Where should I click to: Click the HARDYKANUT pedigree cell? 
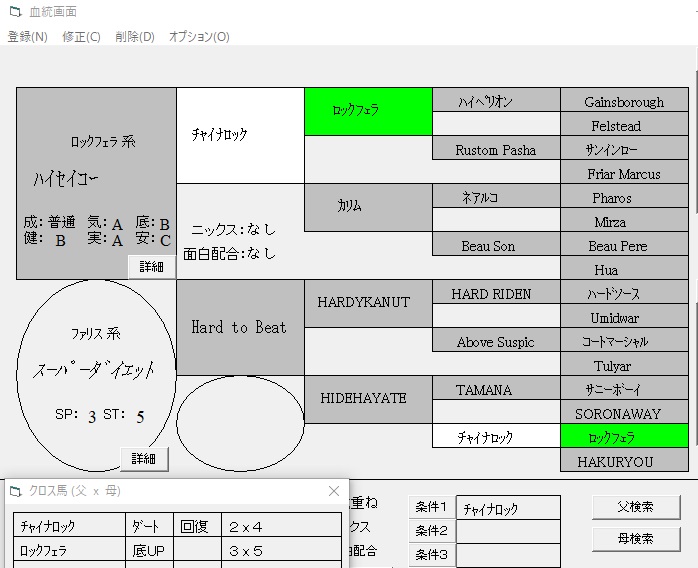tap(368, 304)
